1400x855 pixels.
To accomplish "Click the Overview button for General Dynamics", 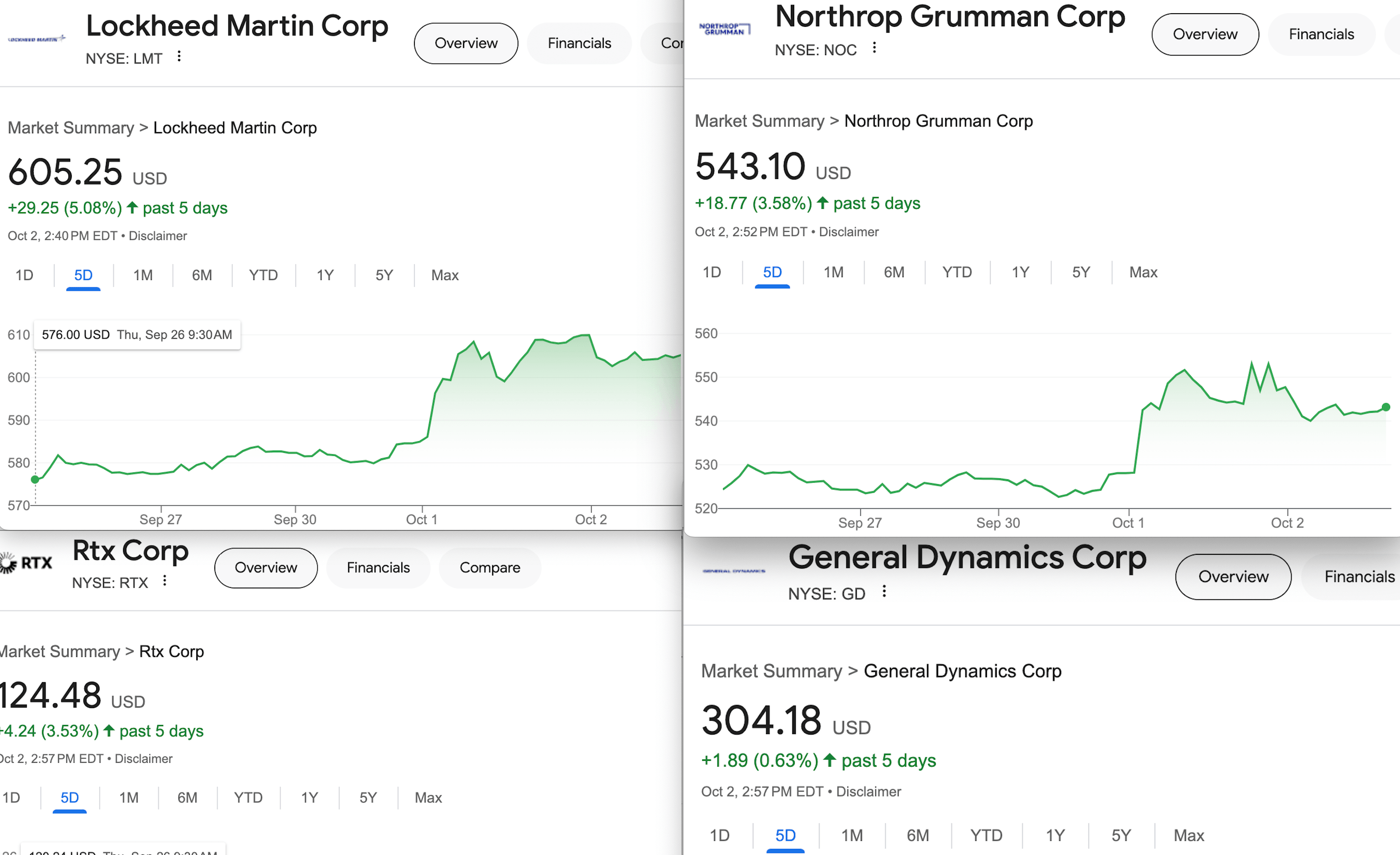I will coord(1233,577).
